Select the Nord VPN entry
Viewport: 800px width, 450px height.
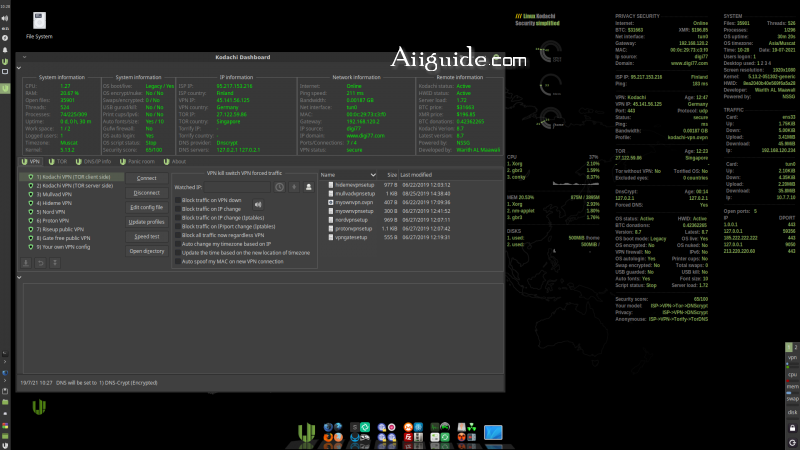(x=71, y=212)
